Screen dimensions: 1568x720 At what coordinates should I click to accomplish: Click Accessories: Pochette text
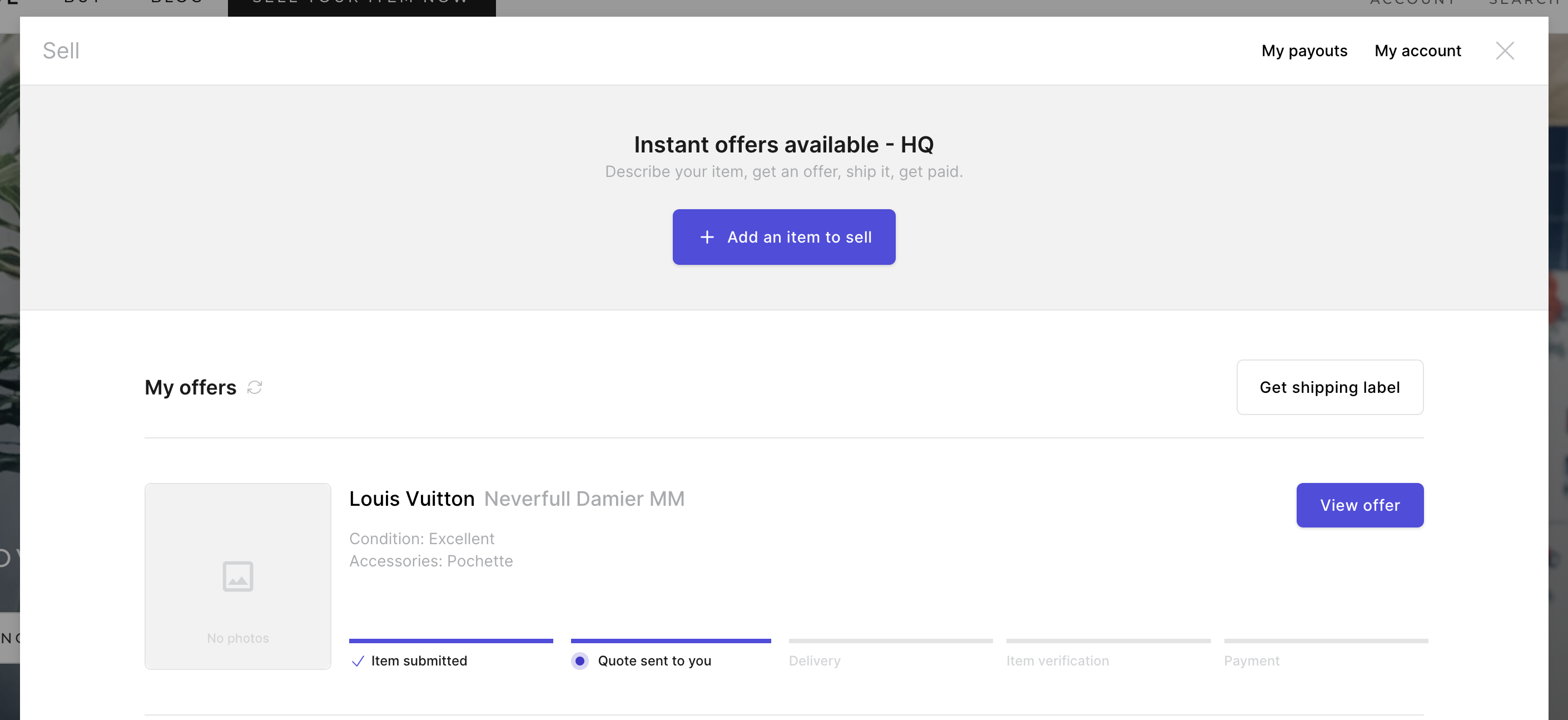[431, 561]
